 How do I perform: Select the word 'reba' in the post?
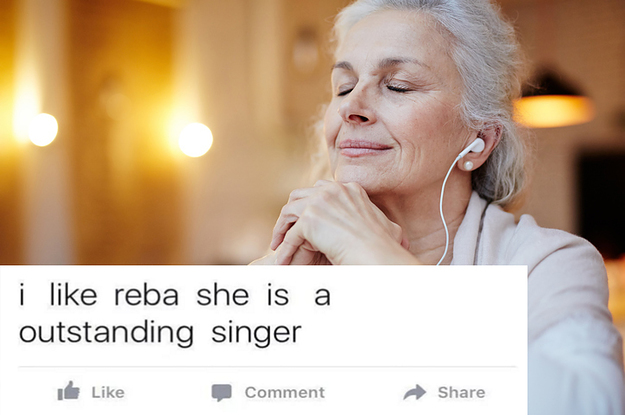pos(146,295)
